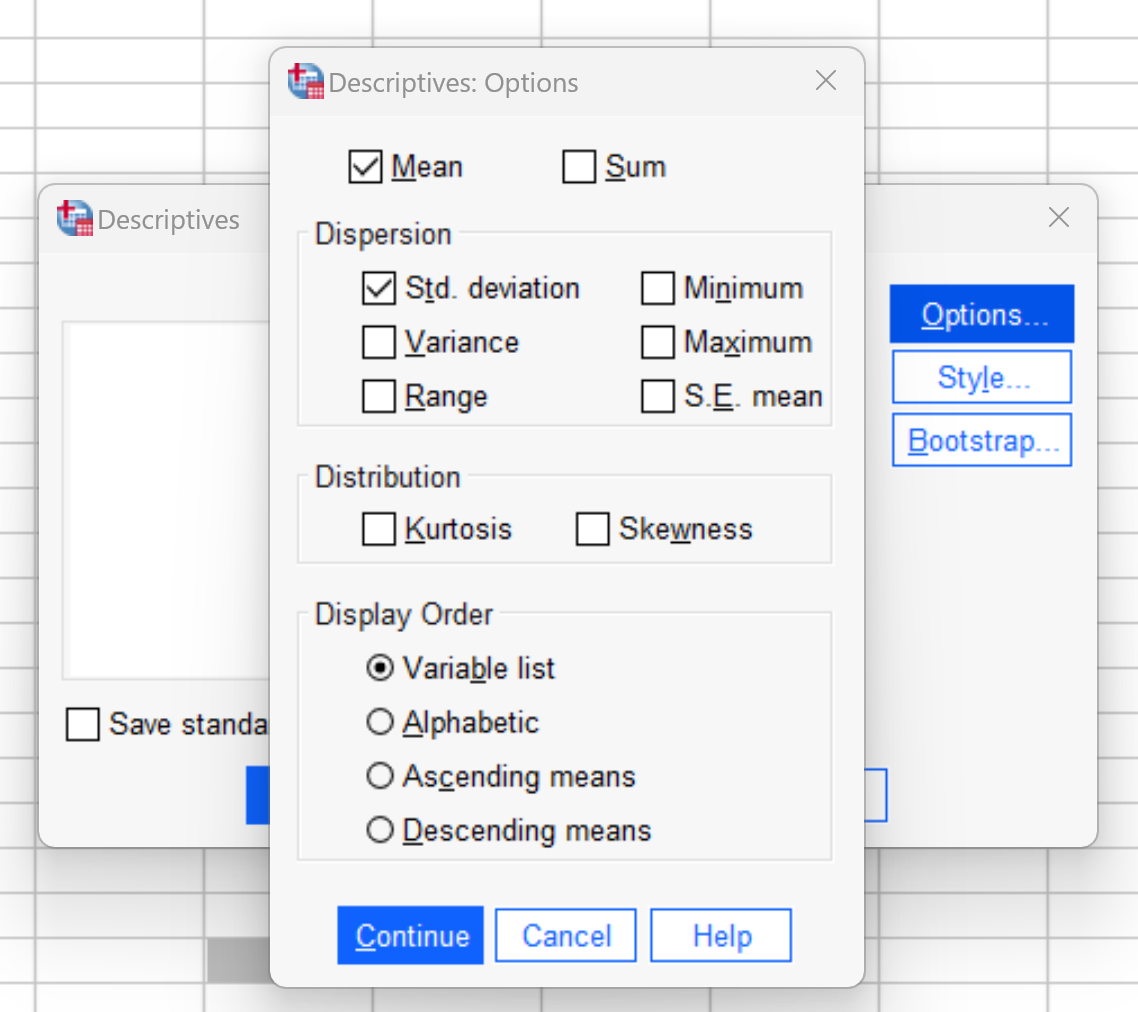Screen dimensions: 1138x1012
Task: Enable the Maximum checkbox
Action: (657, 342)
